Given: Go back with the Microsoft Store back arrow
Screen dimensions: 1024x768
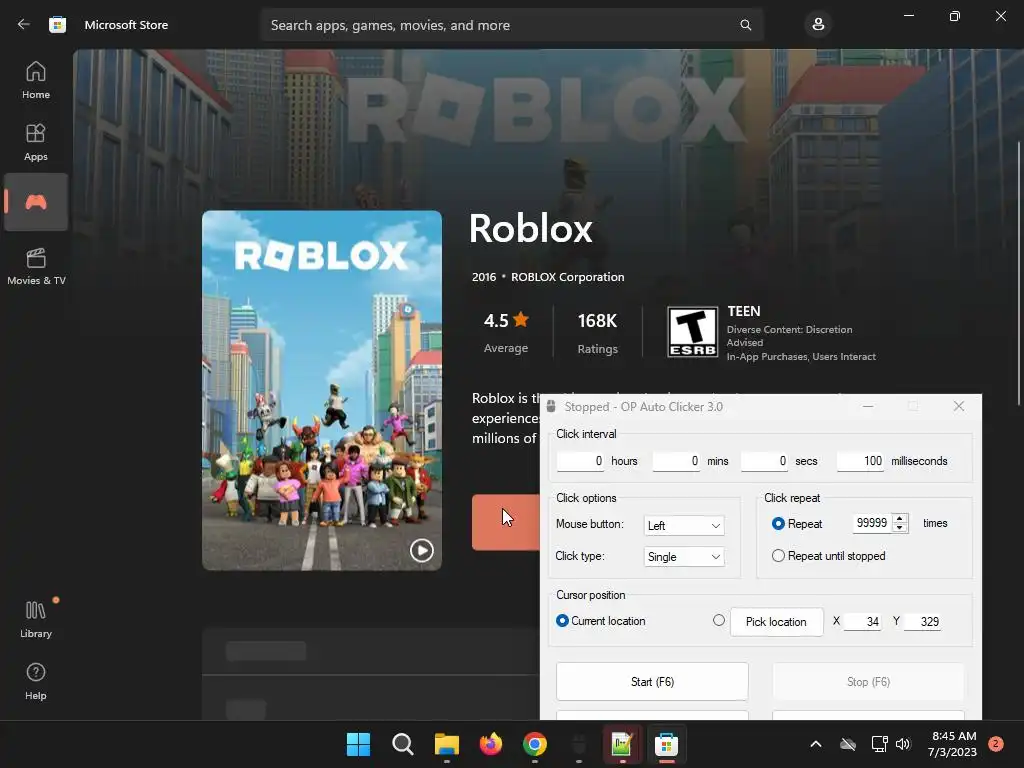Looking at the screenshot, I should 24,24.
